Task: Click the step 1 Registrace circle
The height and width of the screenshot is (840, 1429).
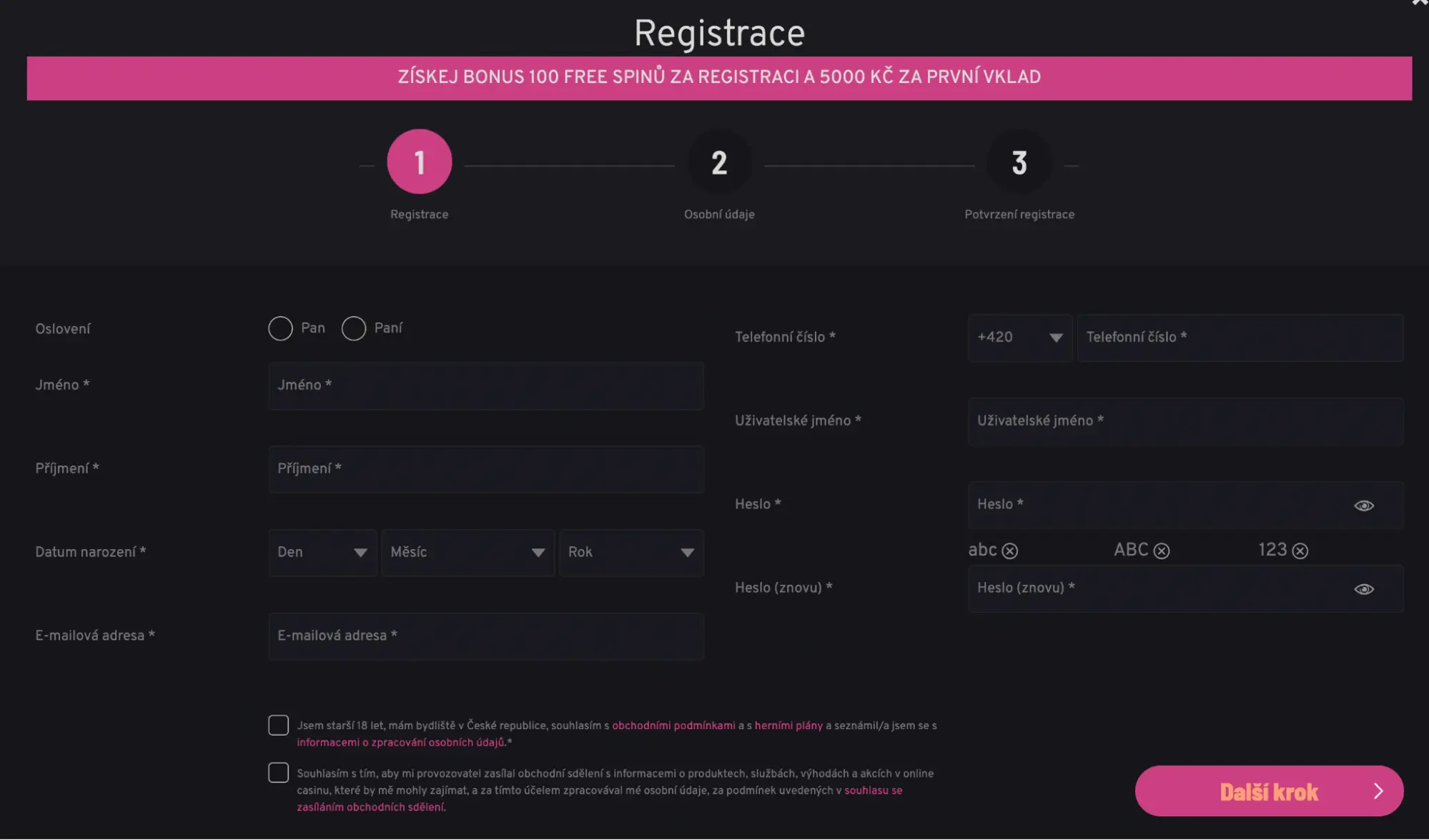Action: point(419,162)
